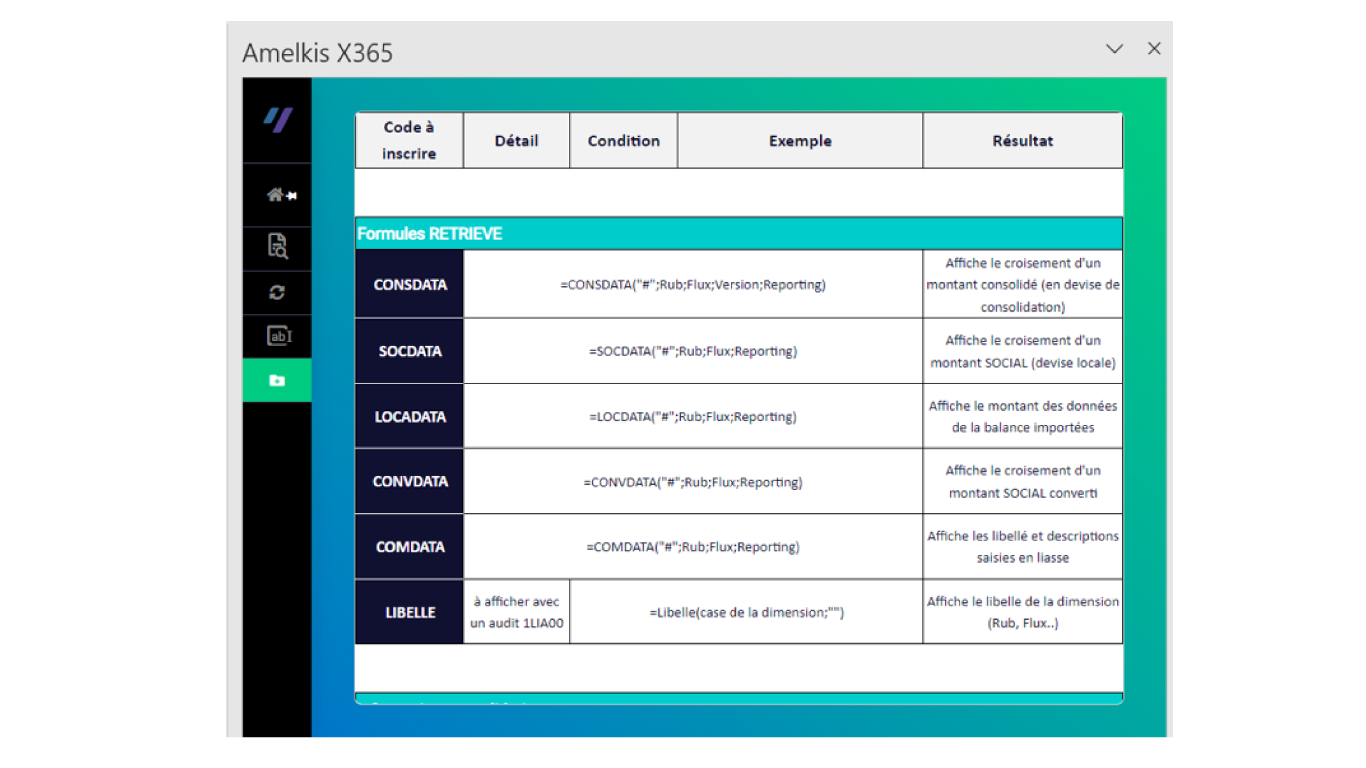The image size is (1366, 768).
Task: Select the SOCDATA code cell
Action: [x=410, y=351]
